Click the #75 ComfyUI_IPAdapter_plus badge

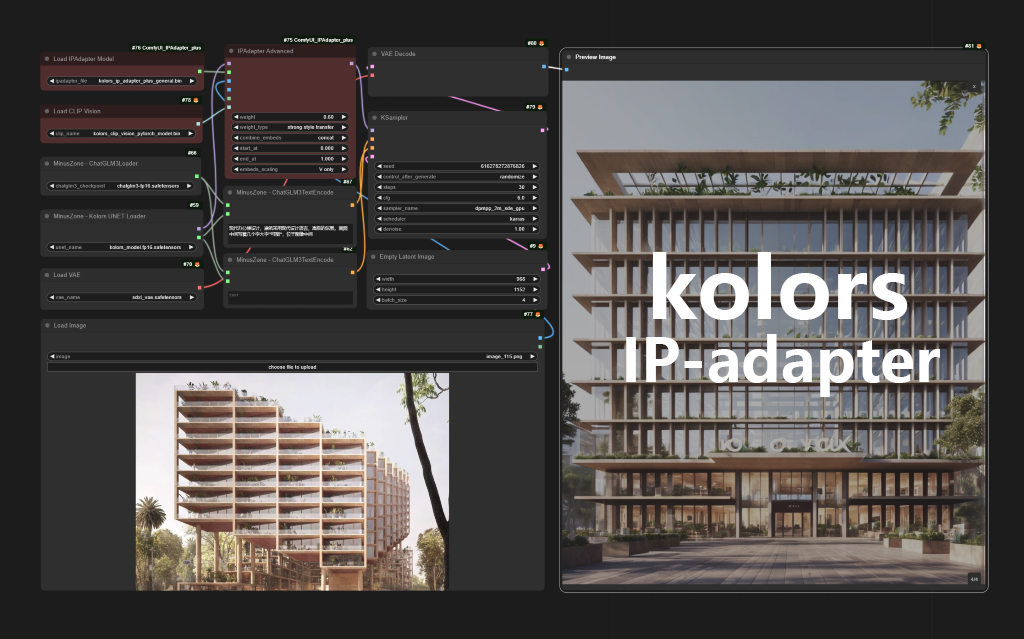tap(318, 40)
